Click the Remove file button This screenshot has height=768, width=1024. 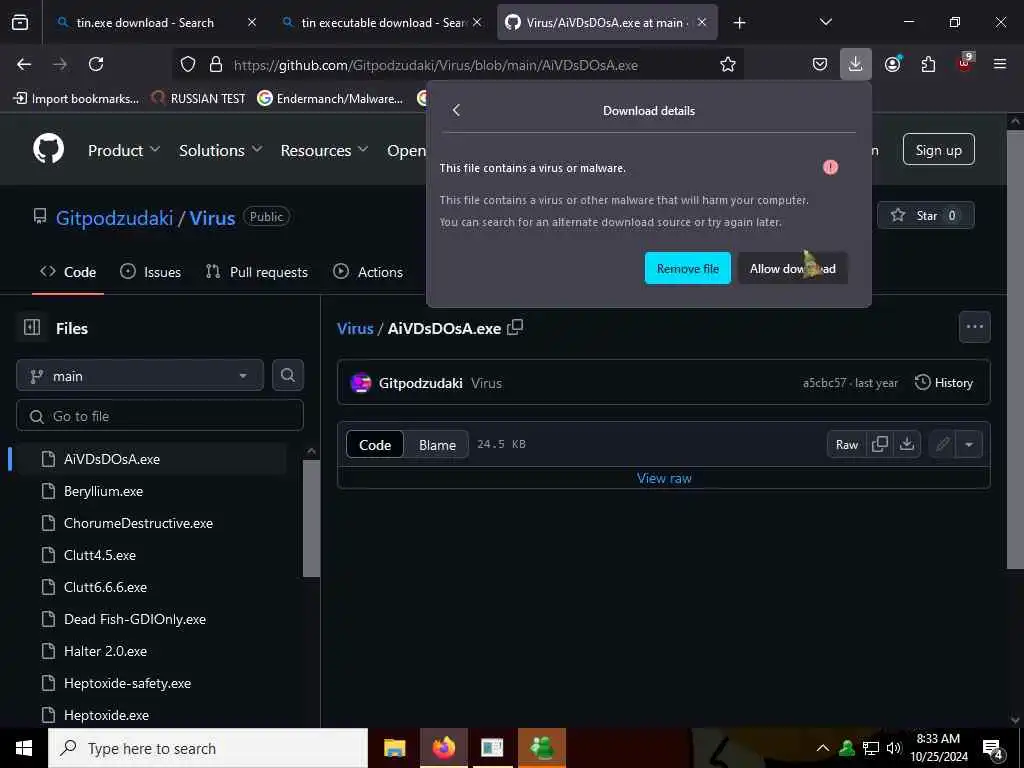pos(688,268)
